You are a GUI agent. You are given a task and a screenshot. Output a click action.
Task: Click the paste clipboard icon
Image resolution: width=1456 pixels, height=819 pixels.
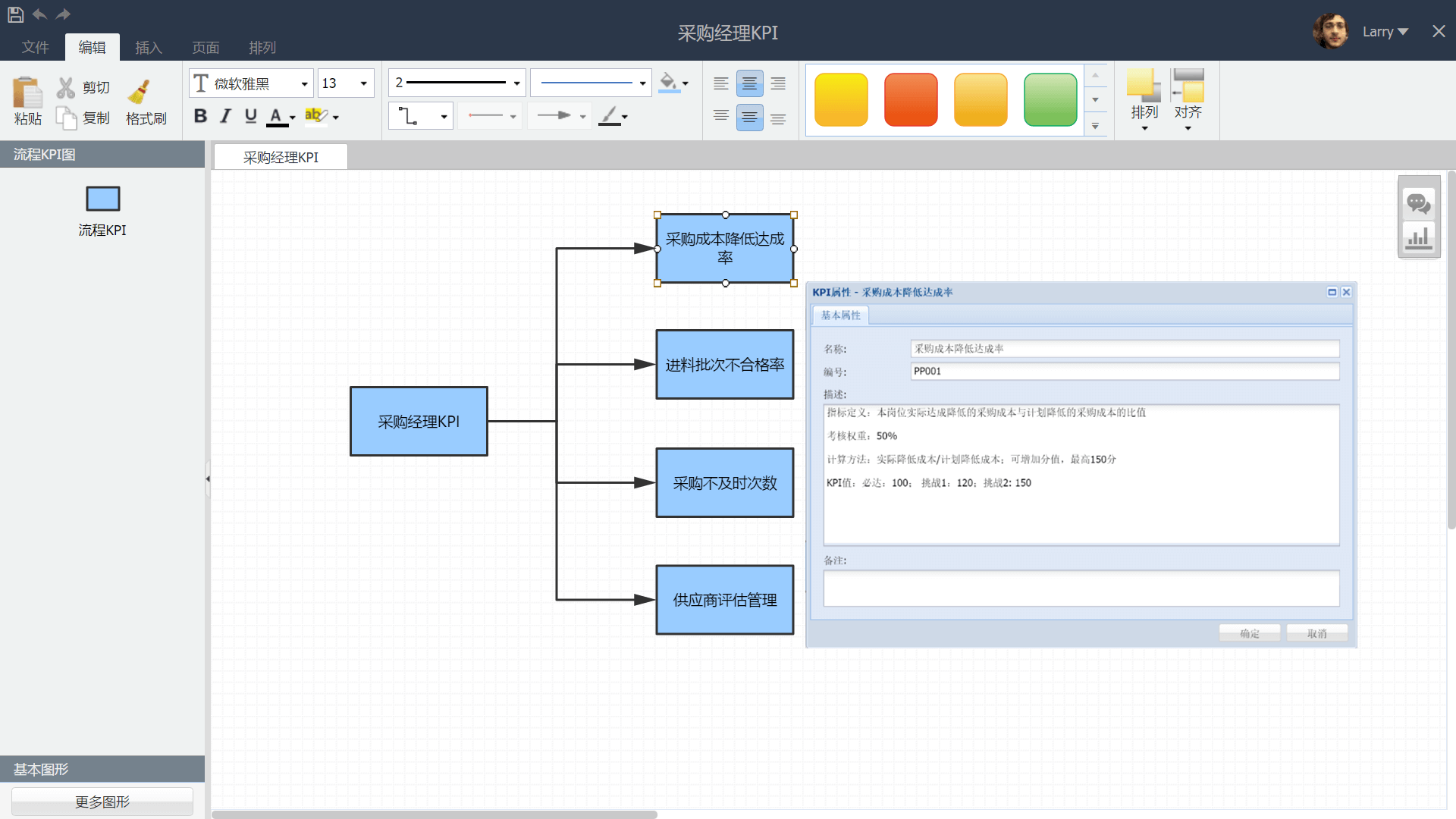point(27,93)
